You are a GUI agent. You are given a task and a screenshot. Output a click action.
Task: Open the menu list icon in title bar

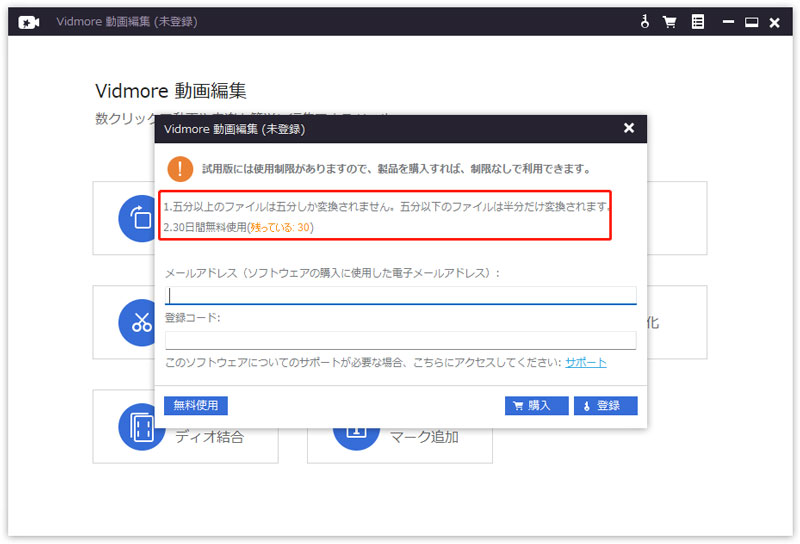697,21
